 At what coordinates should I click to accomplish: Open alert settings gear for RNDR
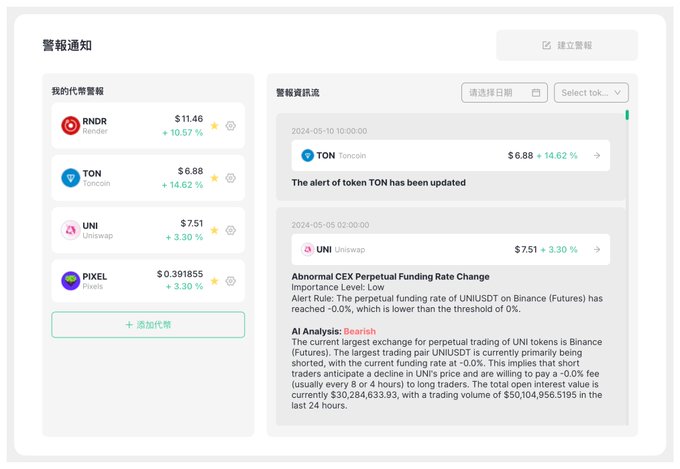click(x=231, y=125)
